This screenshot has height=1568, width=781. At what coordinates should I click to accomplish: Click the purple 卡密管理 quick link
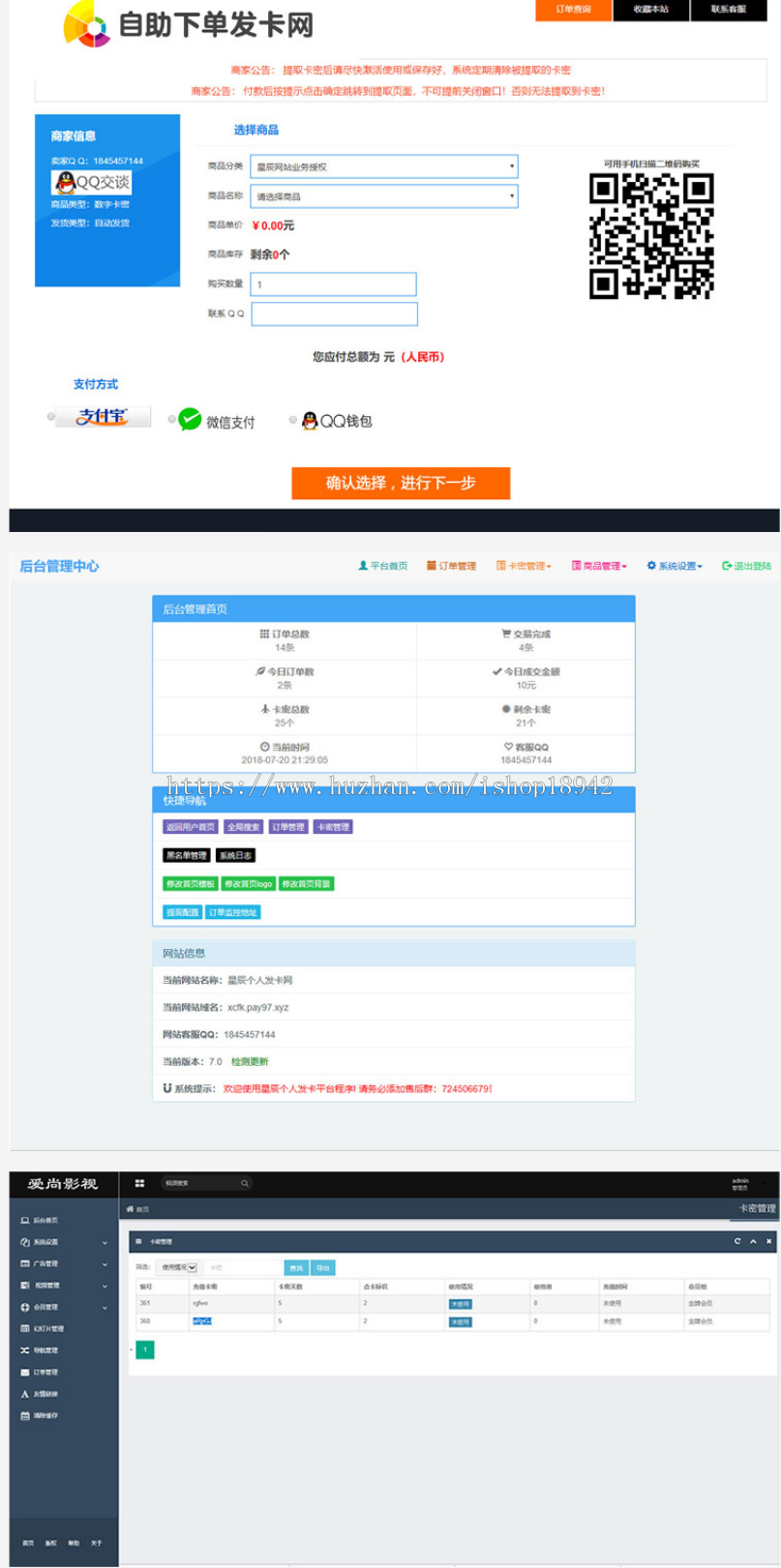click(x=333, y=827)
